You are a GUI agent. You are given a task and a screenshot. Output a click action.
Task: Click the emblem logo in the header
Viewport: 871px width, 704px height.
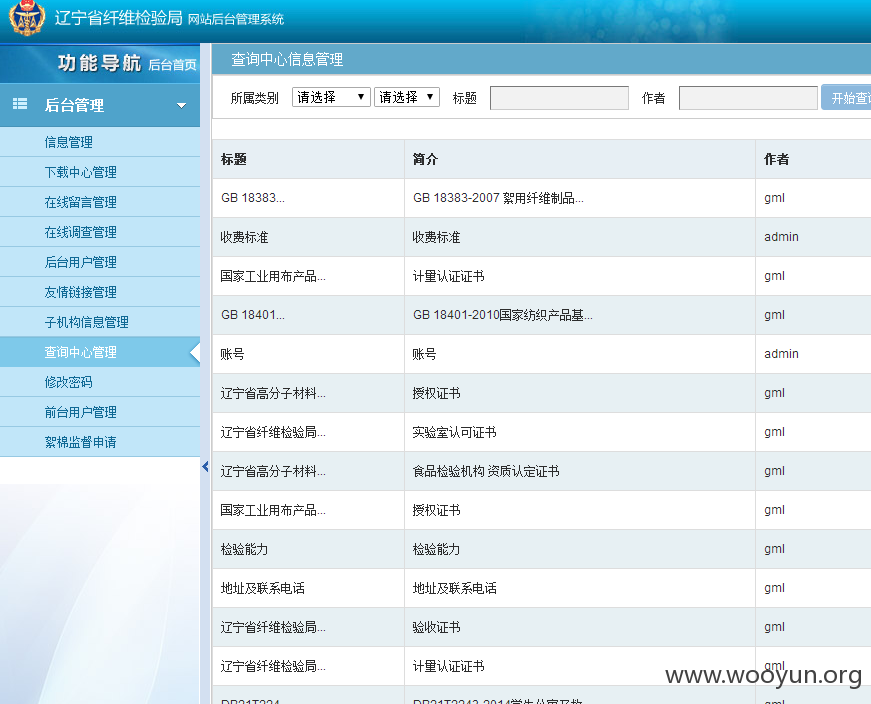tap(27, 18)
